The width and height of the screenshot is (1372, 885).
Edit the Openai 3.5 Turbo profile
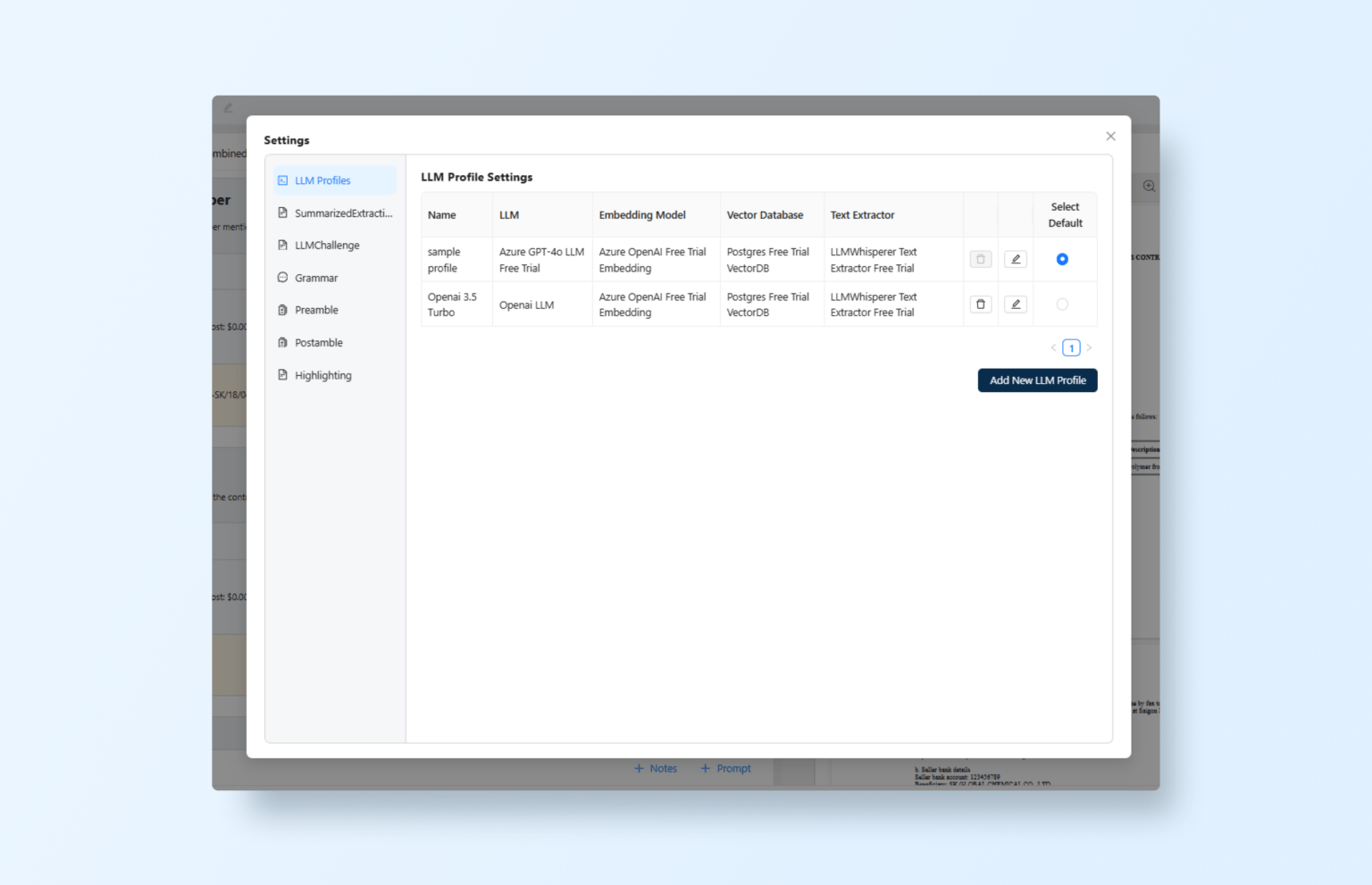pyautogui.click(x=1015, y=304)
